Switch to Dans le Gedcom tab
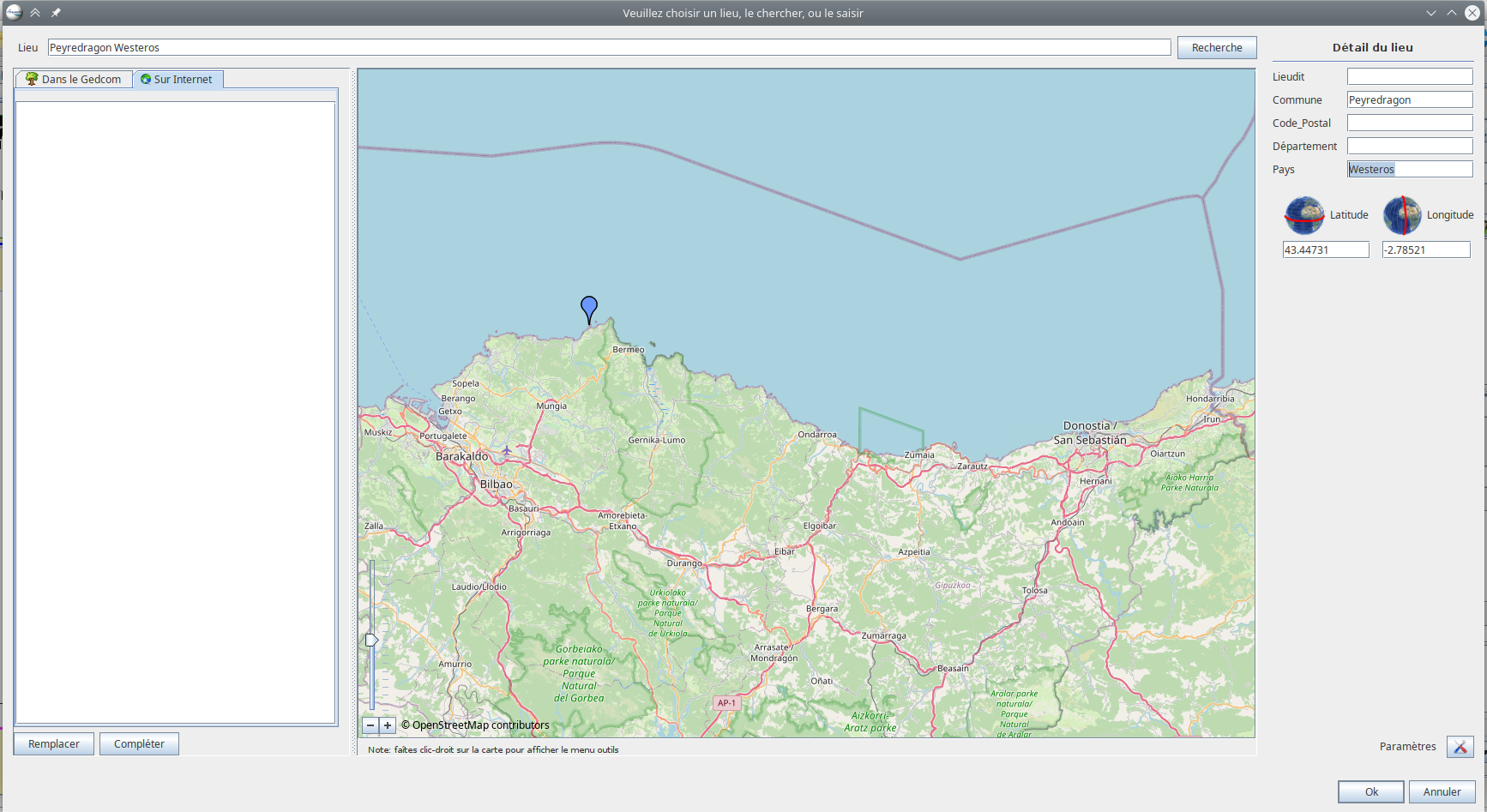This screenshot has width=1487, height=812. [x=74, y=79]
